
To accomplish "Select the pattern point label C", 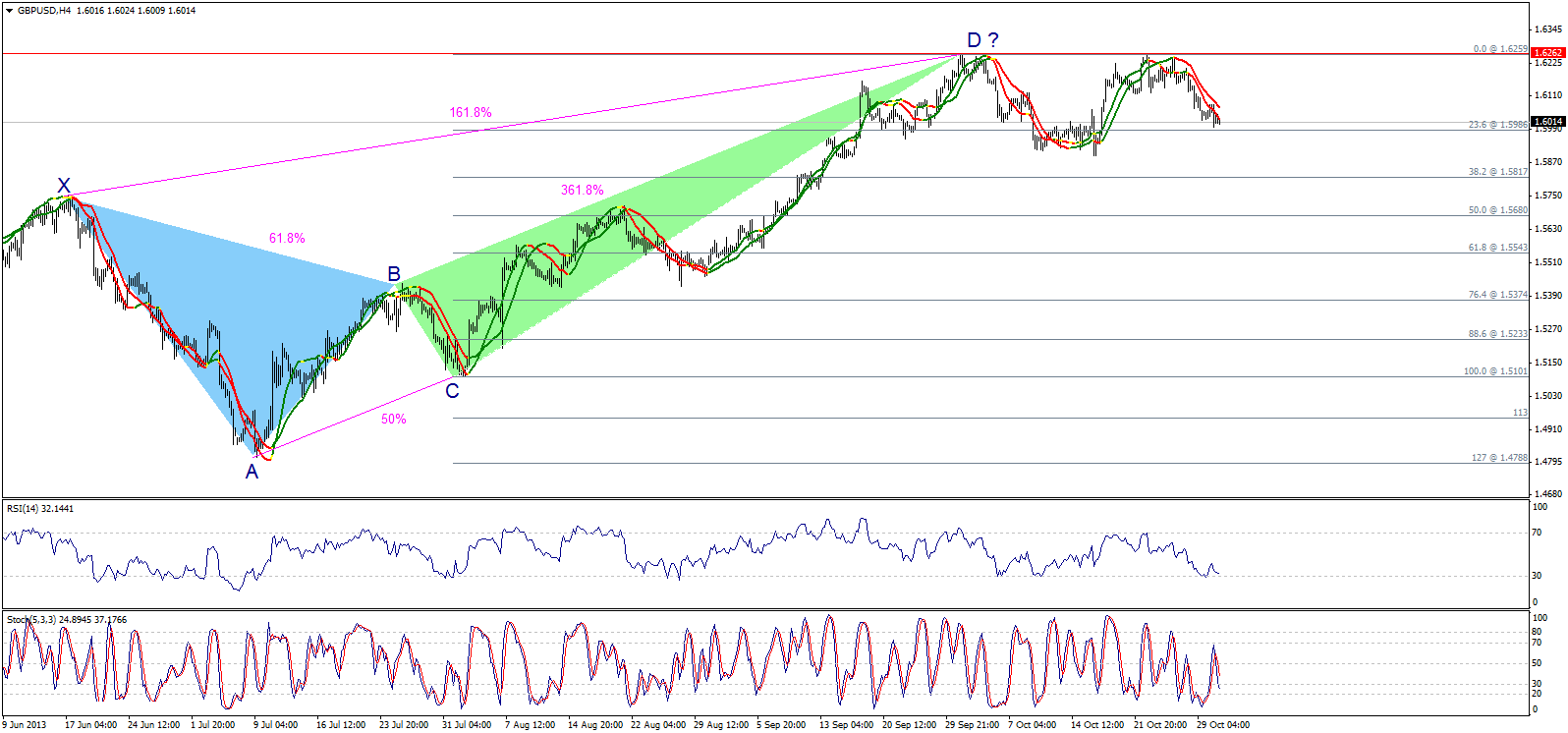I will click(x=452, y=391).
